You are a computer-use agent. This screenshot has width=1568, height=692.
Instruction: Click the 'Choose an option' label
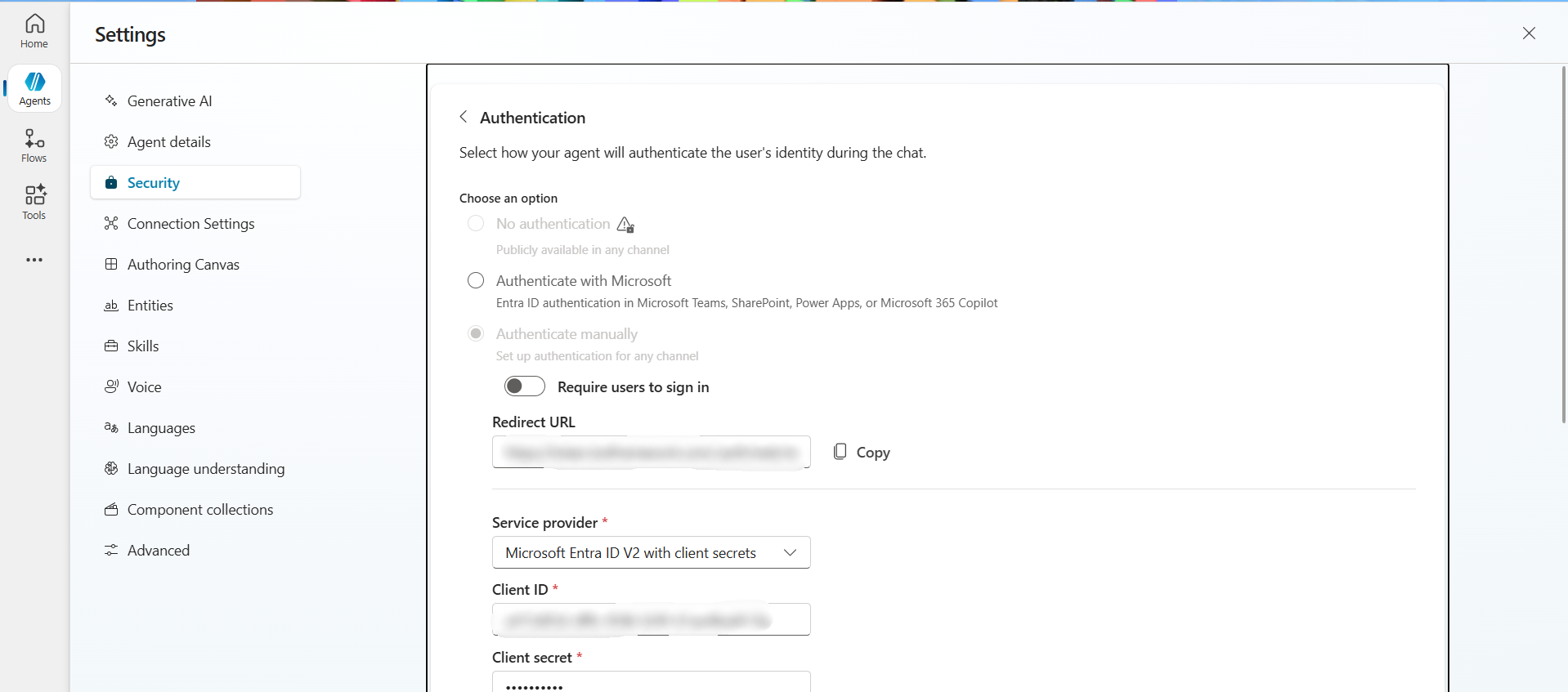508,199
